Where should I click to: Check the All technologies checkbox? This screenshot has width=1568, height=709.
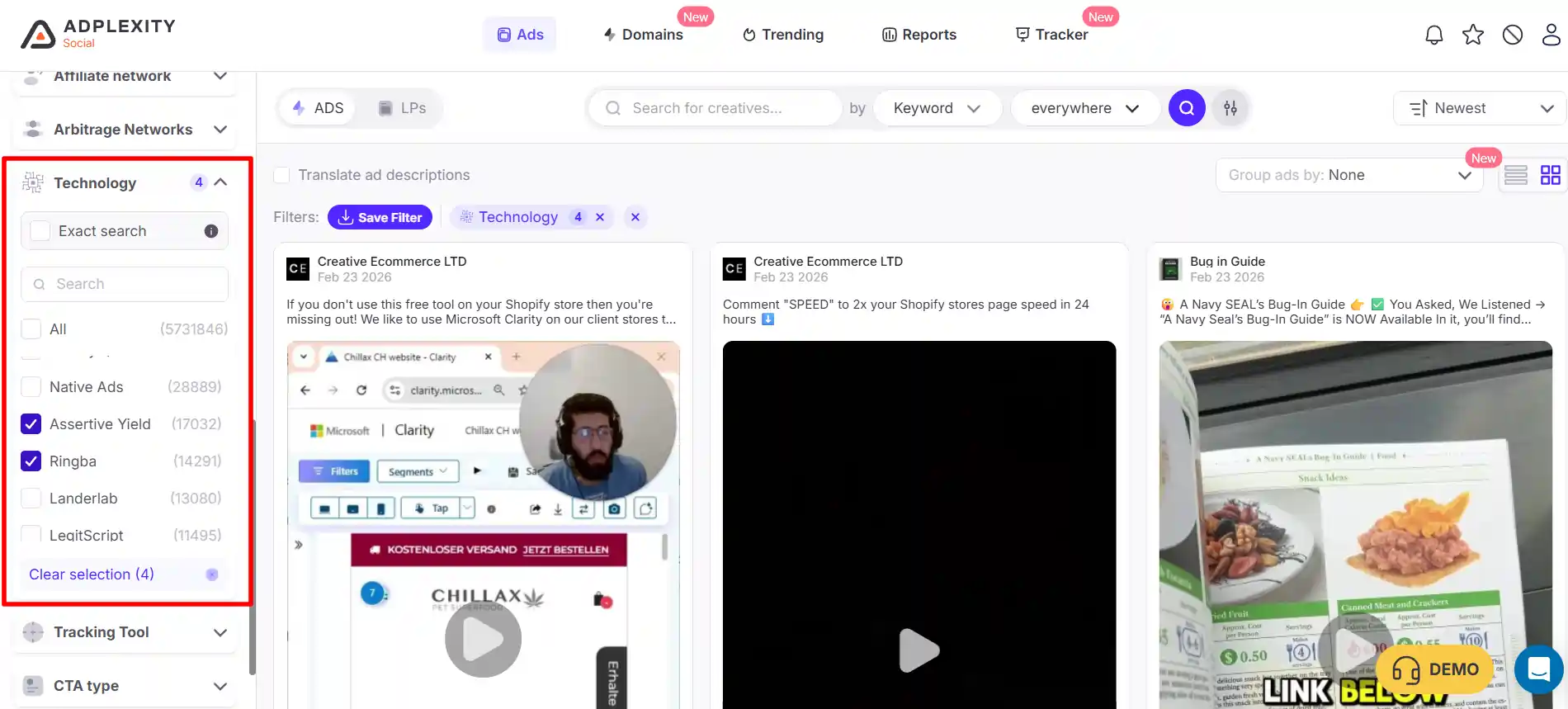(31, 329)
